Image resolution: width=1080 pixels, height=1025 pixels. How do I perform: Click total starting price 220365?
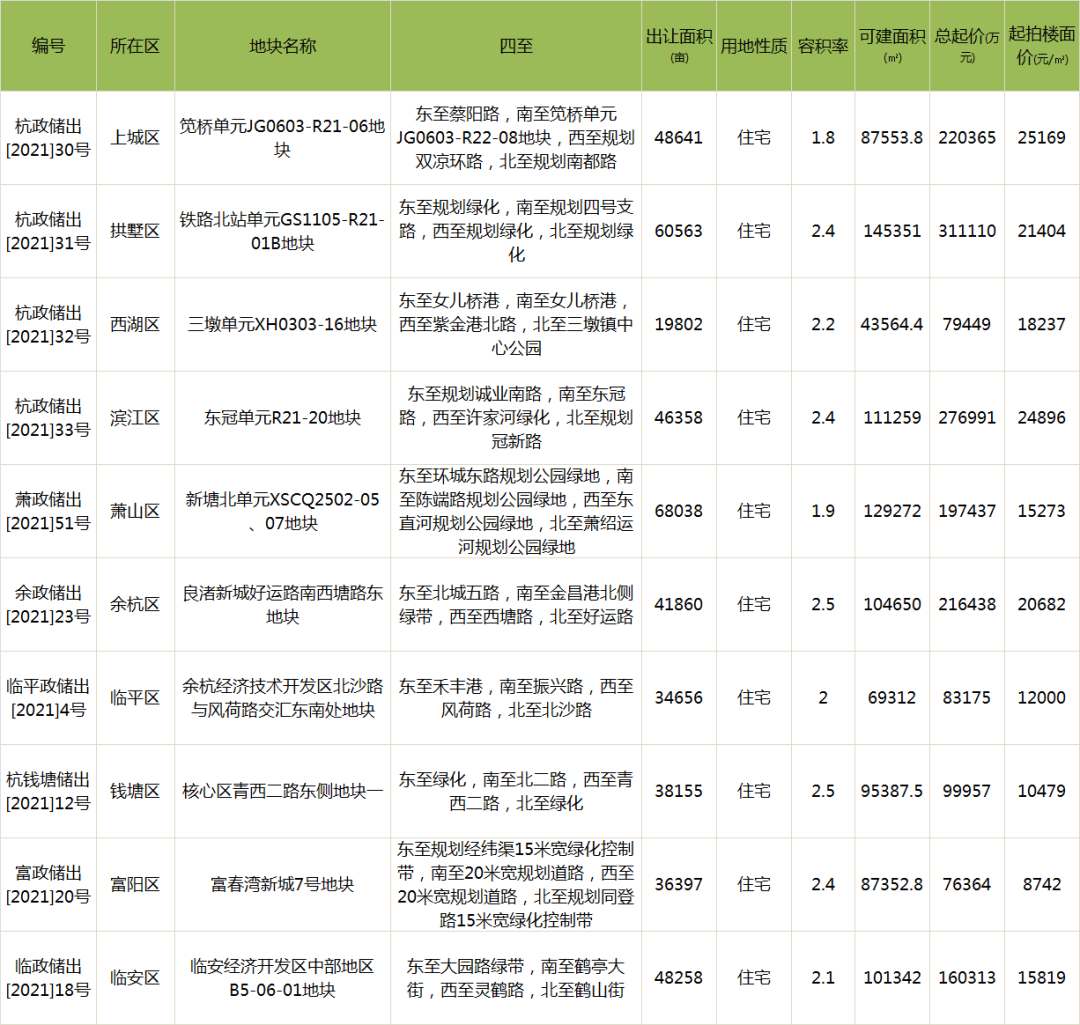tap(967, 138)
